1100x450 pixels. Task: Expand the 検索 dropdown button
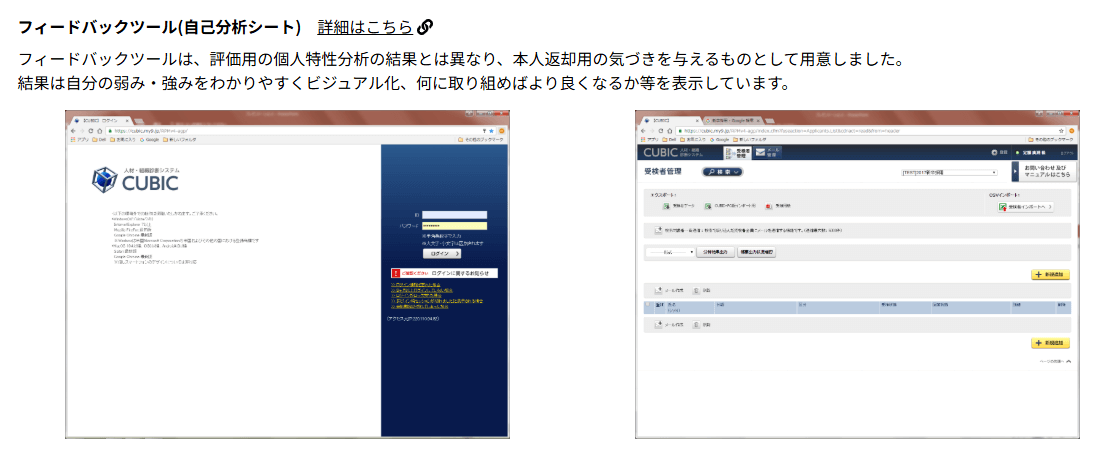pos(722,171)
